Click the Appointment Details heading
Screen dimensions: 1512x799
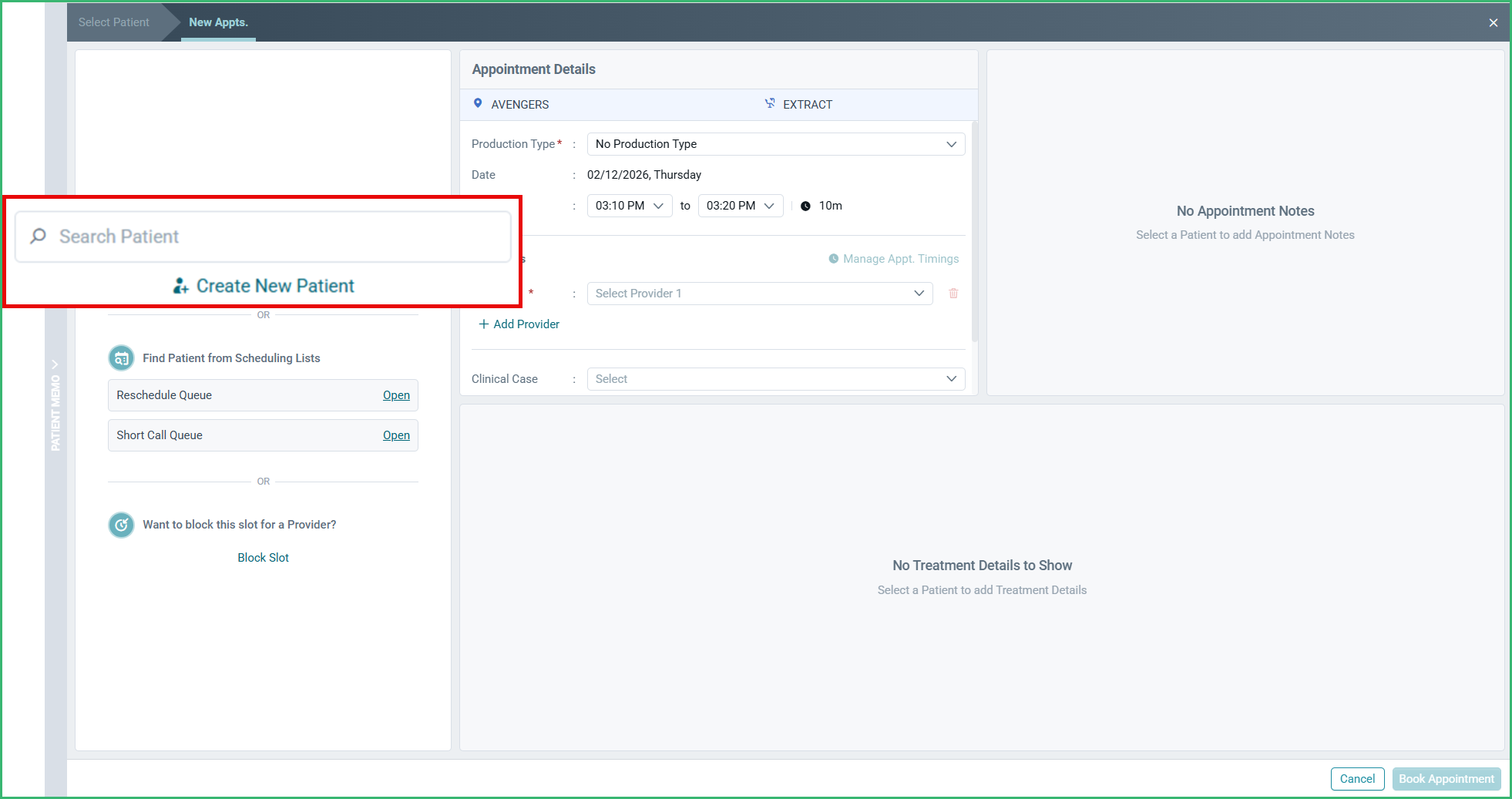click(534, 69)
